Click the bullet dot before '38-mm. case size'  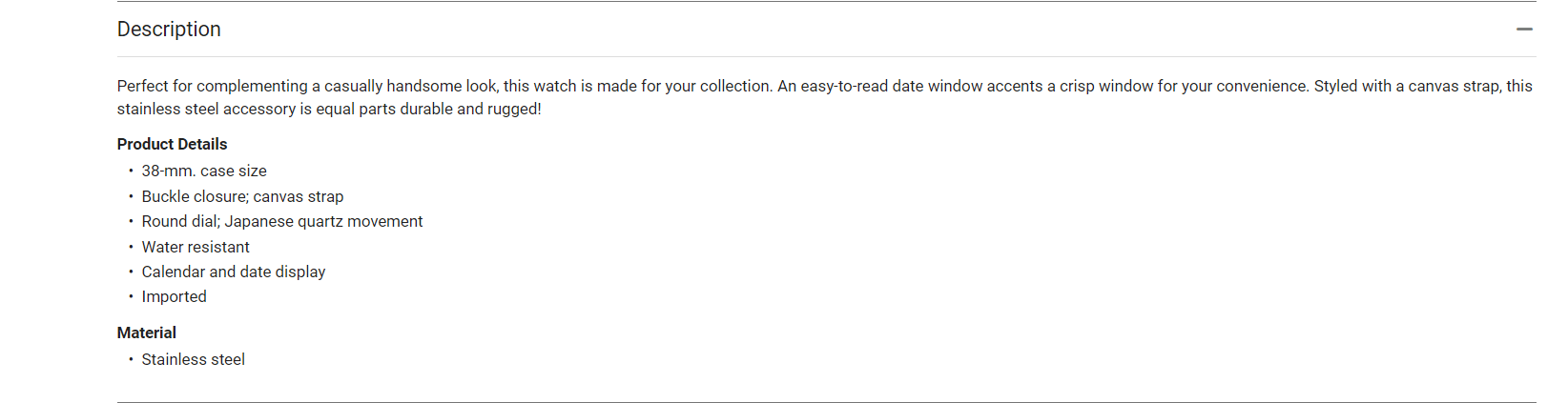point(131,171)
